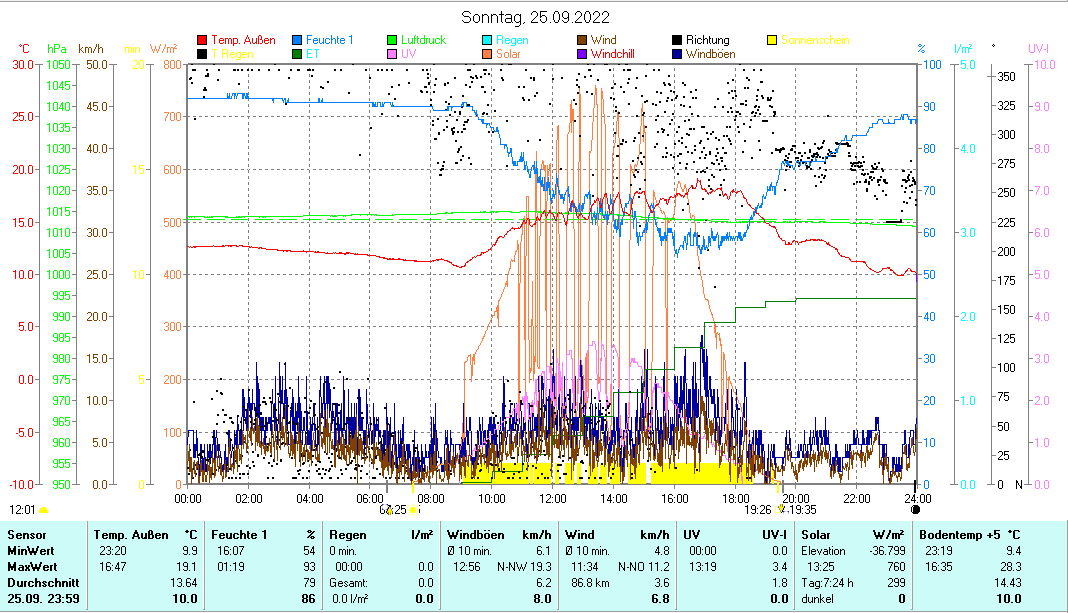Click the chart title Sonntag, 25.09.2022
1068x613 pixels.
(535, 17)
